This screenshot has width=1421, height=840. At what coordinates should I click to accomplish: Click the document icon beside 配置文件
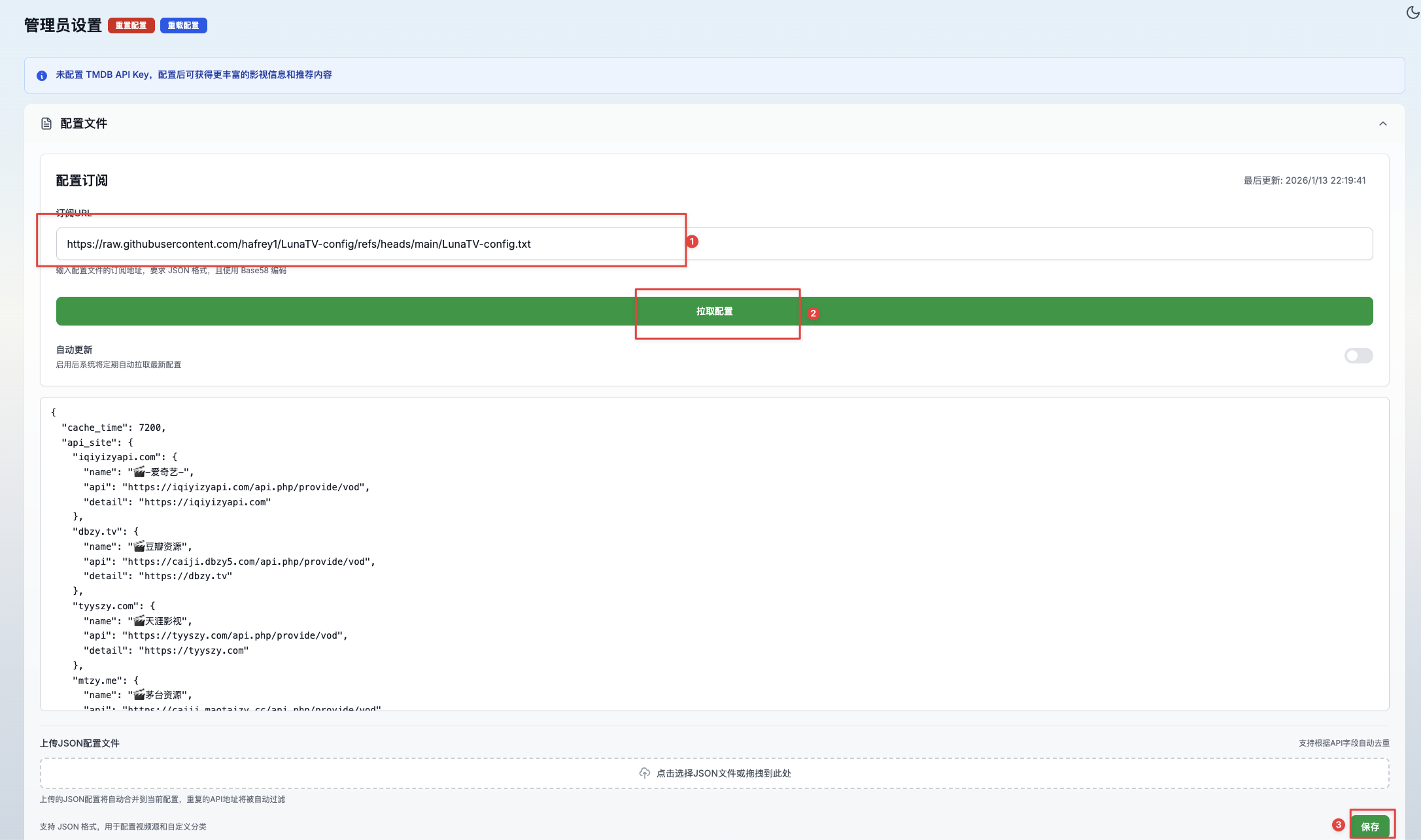pos(46,124)
